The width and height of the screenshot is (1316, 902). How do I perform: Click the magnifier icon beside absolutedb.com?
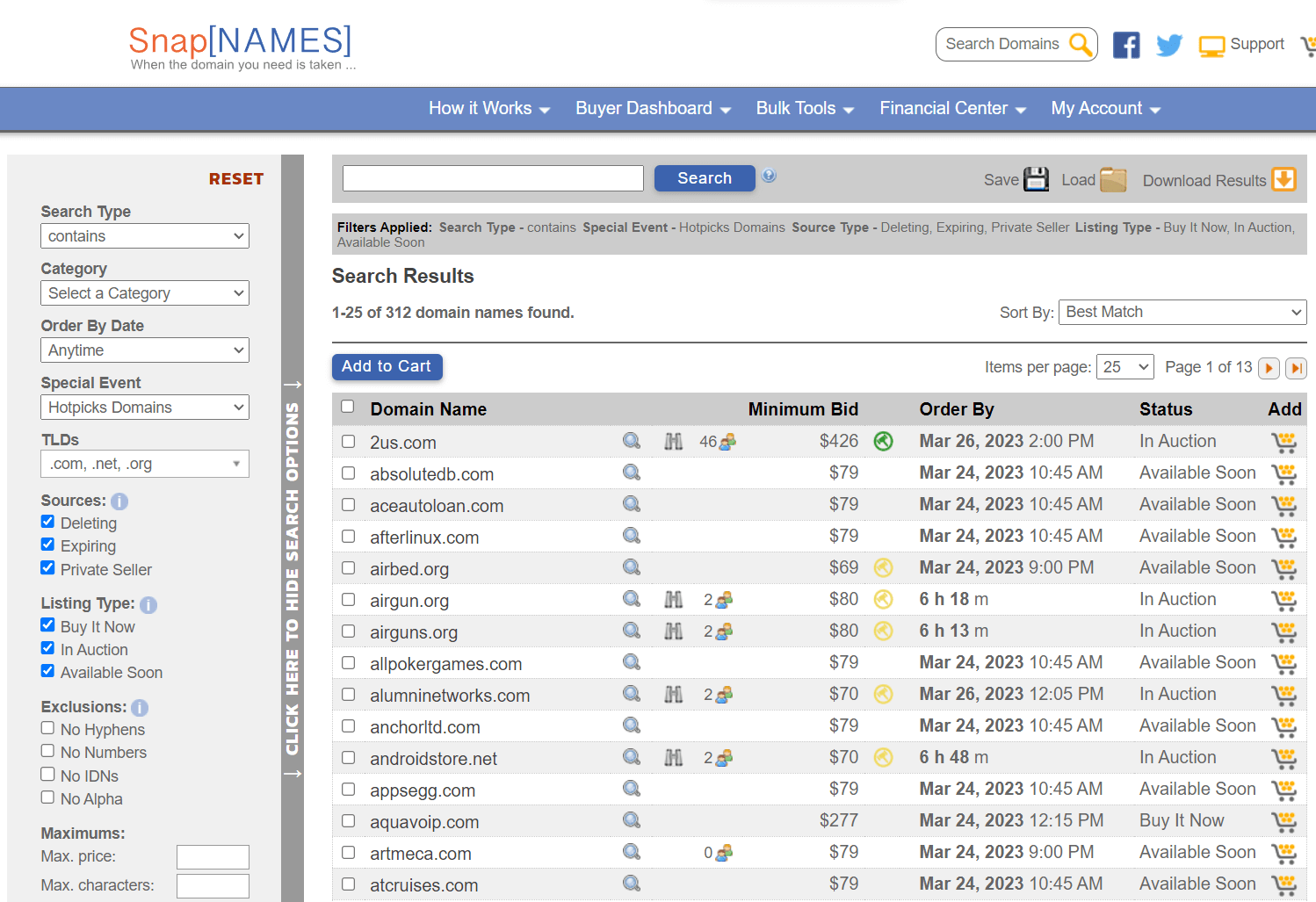click(632, 473)
